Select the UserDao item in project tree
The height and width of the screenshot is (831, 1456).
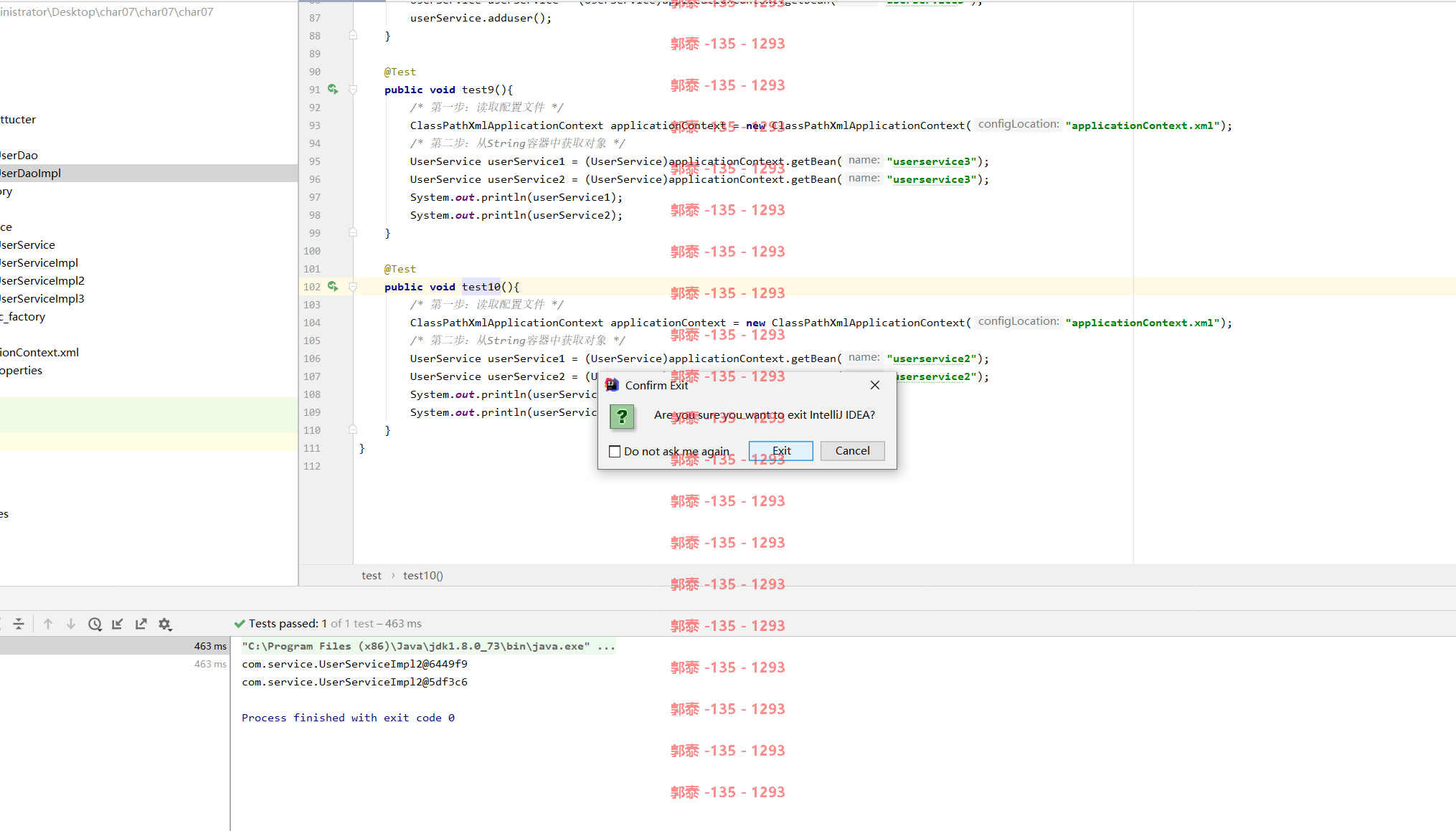pyautogui.click(x=19, y=156)
